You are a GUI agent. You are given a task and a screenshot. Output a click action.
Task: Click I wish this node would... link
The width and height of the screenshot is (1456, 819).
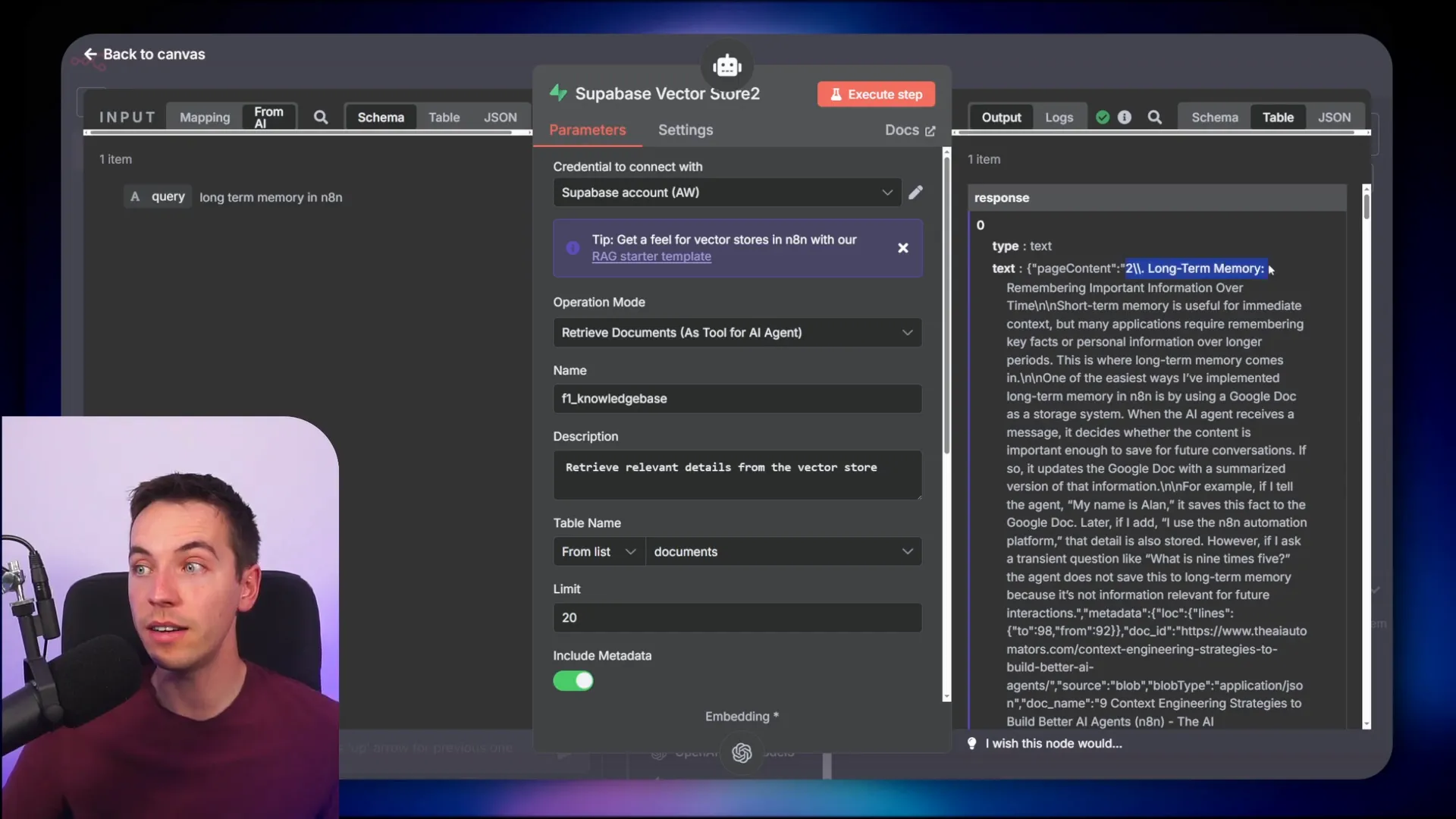[1053, 743]
